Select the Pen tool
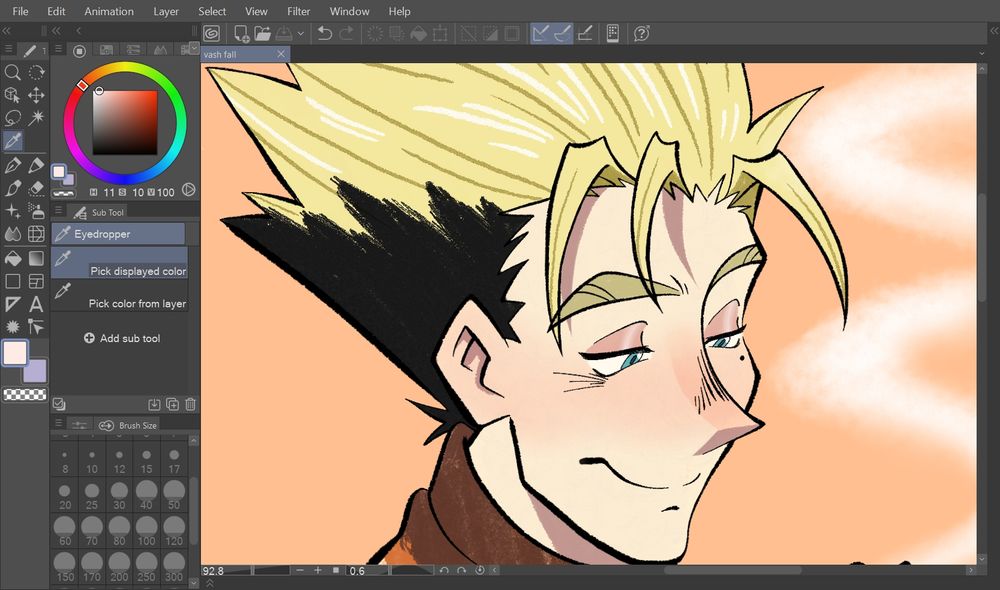1000x590 pixels. coord(12,165)
